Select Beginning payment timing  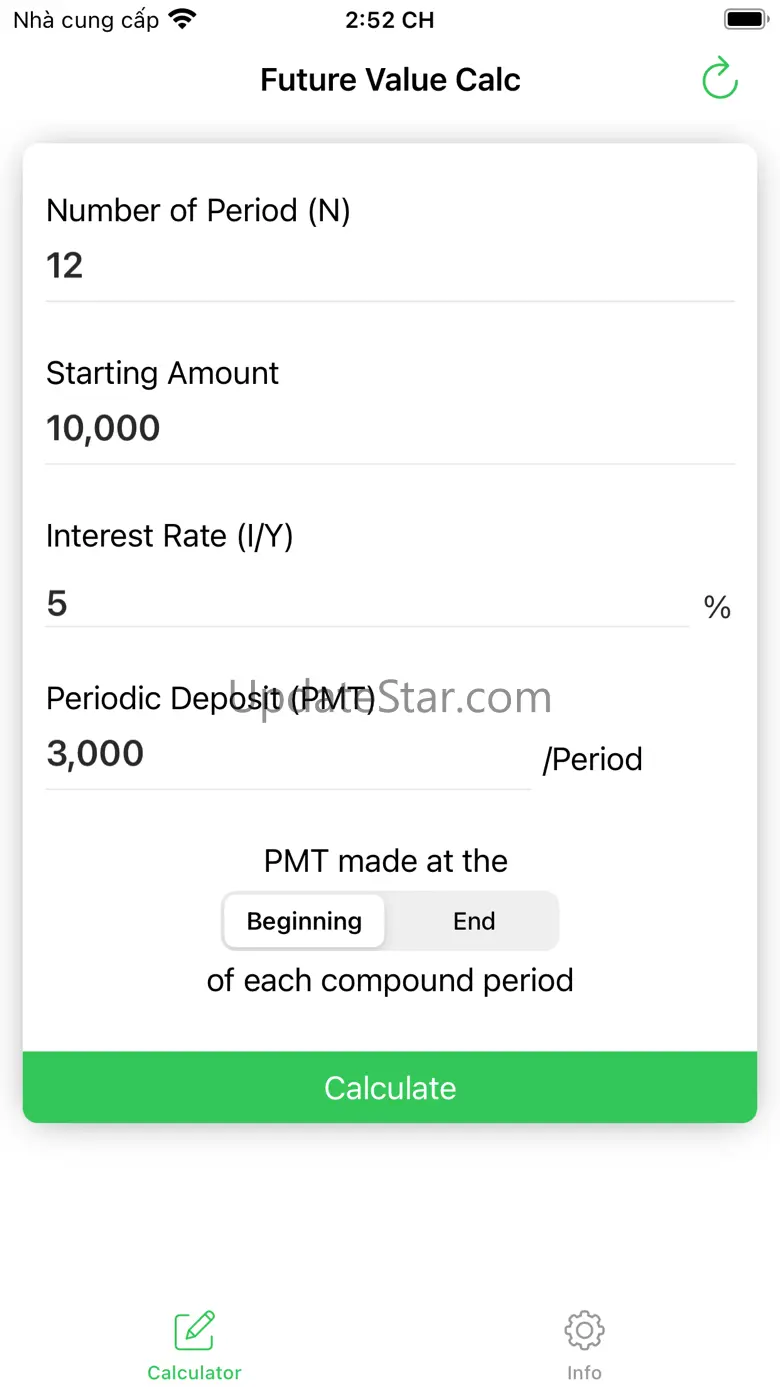click(x=304, y=921)
